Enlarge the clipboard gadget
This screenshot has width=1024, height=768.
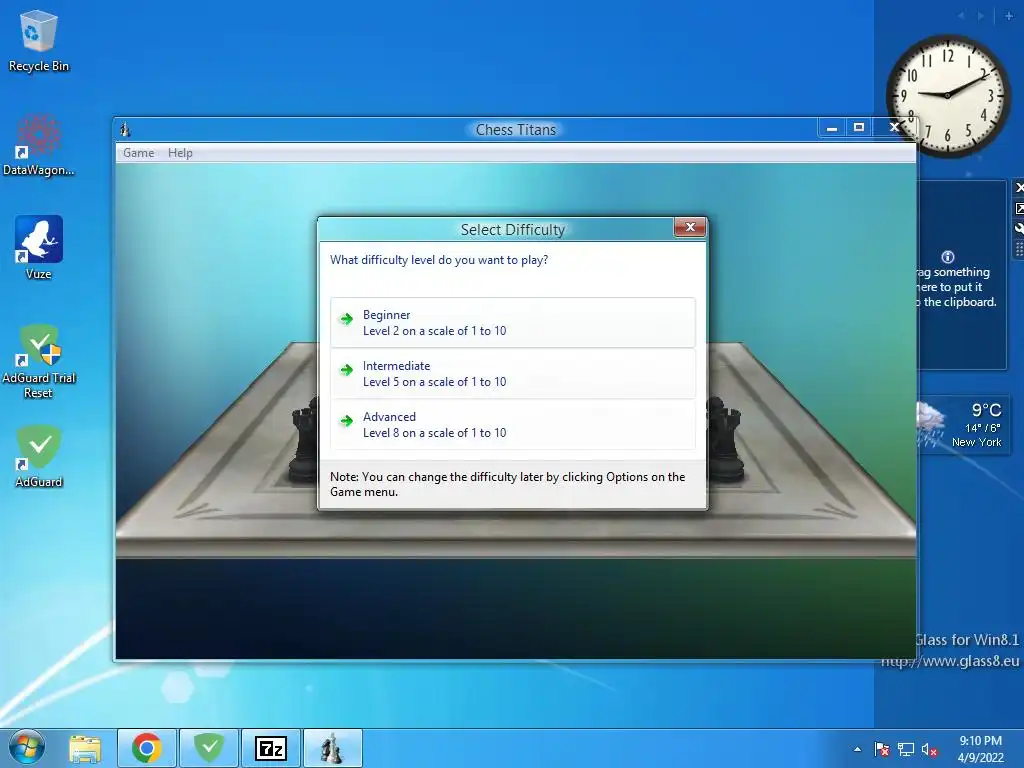1019,208
